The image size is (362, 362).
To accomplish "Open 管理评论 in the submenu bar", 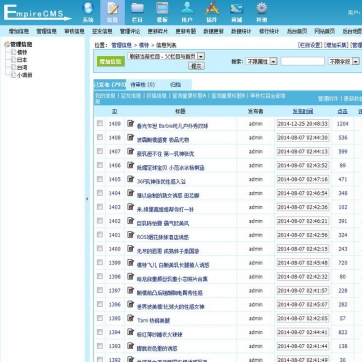I will tap(130, 31).
